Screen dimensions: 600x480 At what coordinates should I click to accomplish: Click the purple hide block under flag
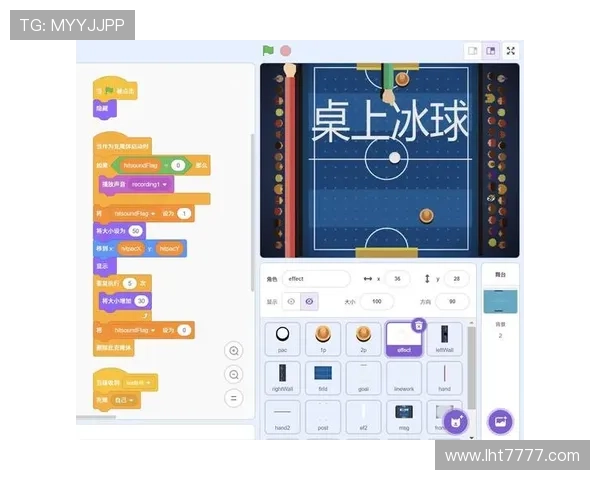[104, 109]
